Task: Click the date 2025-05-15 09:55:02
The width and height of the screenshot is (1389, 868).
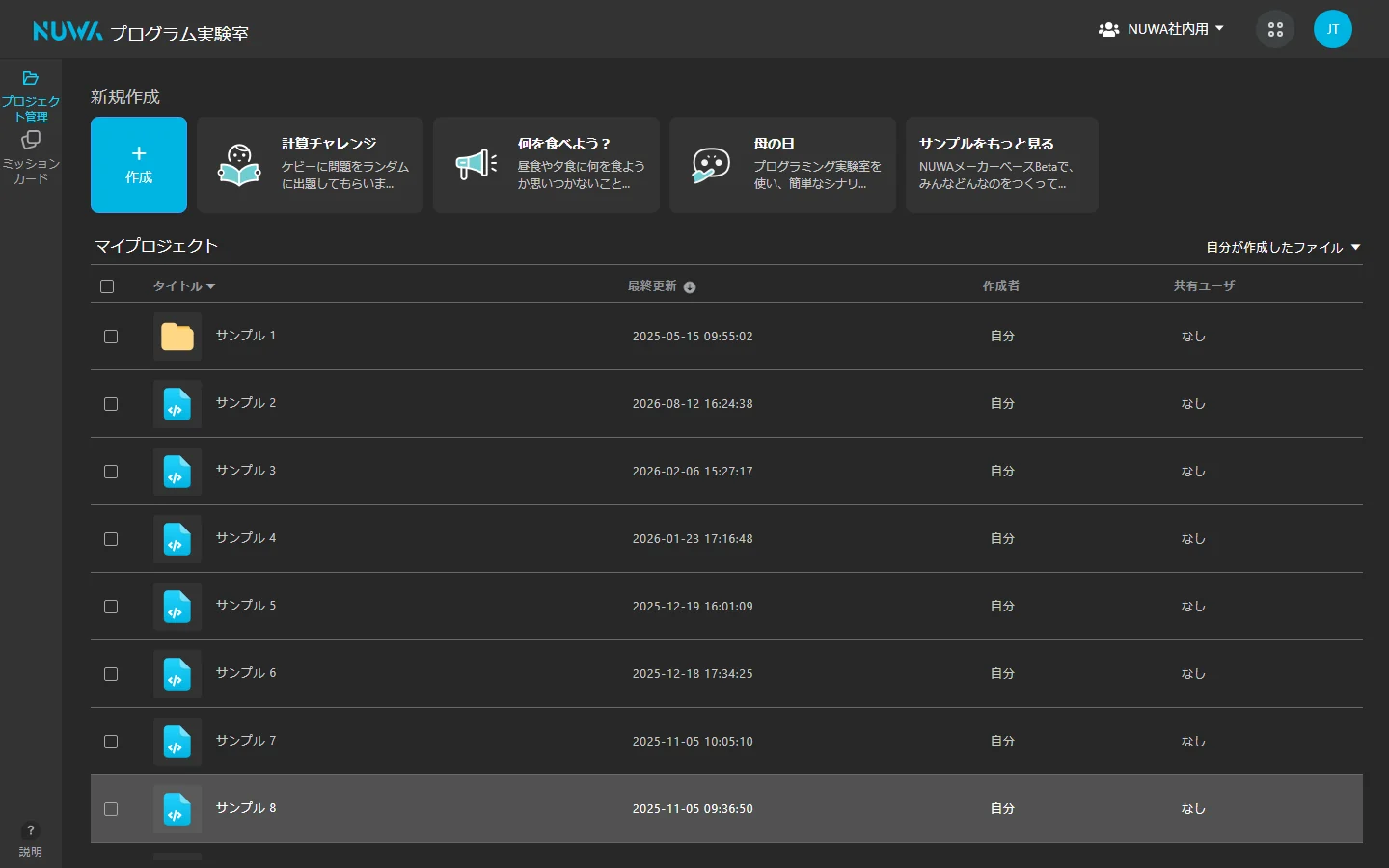Action: [x=693, y=337]
